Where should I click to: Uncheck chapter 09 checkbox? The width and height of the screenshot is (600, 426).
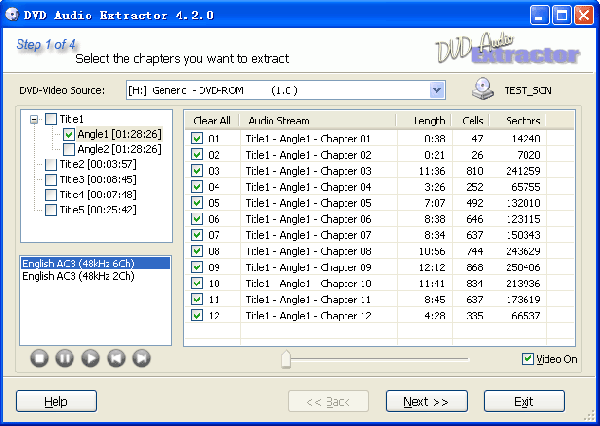[197, 267]
